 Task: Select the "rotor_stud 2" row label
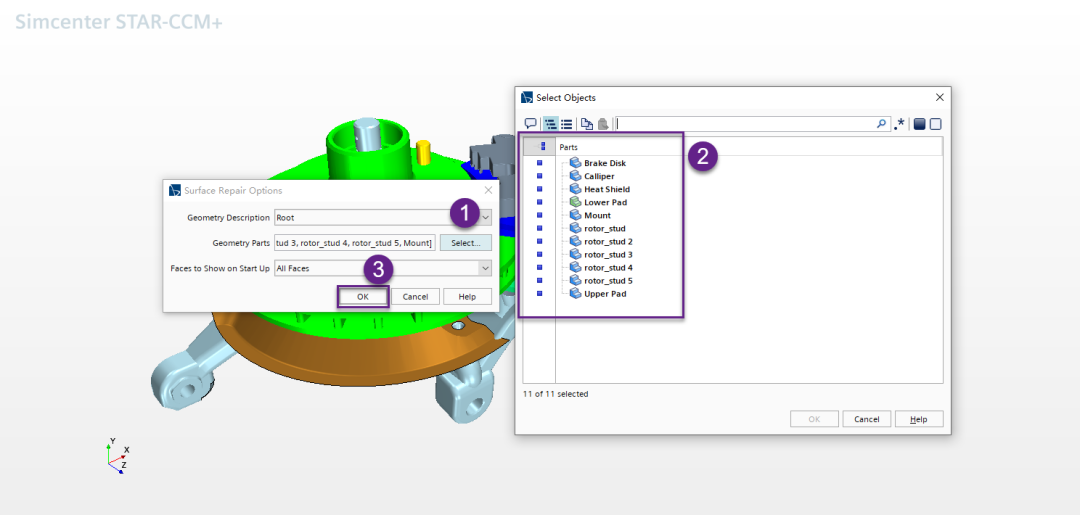coord(608,242)
